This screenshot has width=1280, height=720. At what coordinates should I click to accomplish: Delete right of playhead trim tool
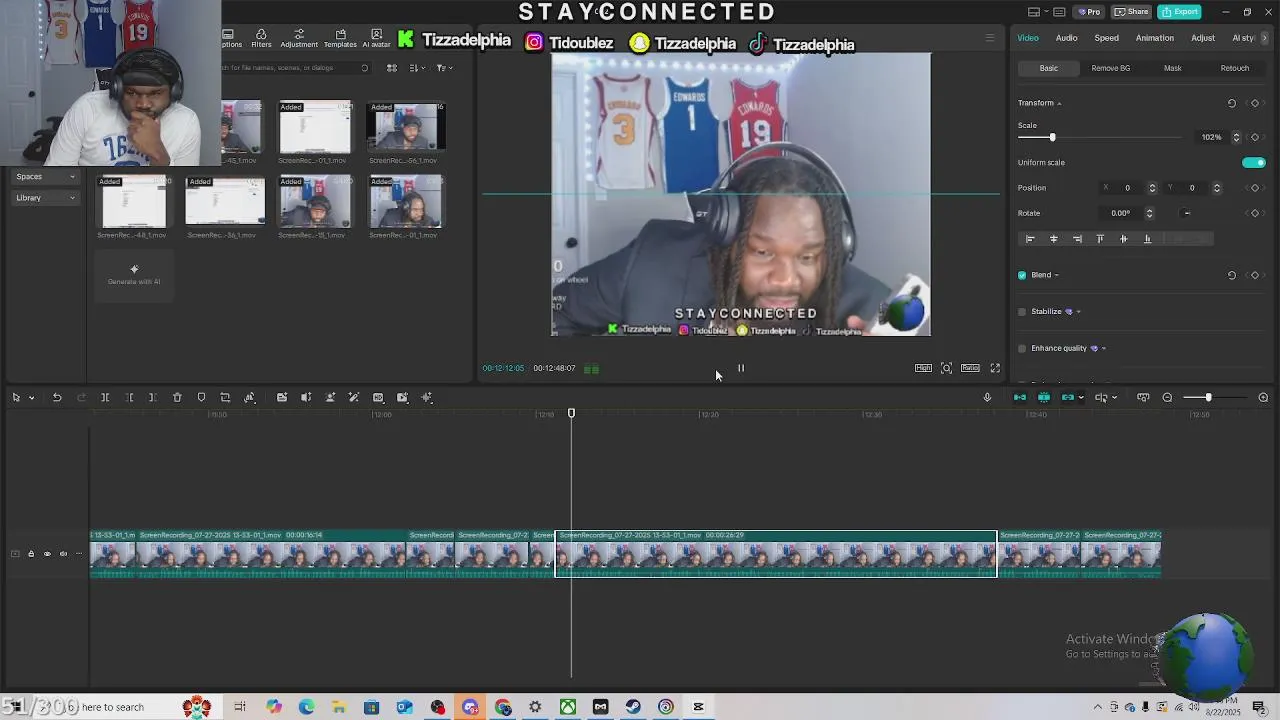pos(152,398)
